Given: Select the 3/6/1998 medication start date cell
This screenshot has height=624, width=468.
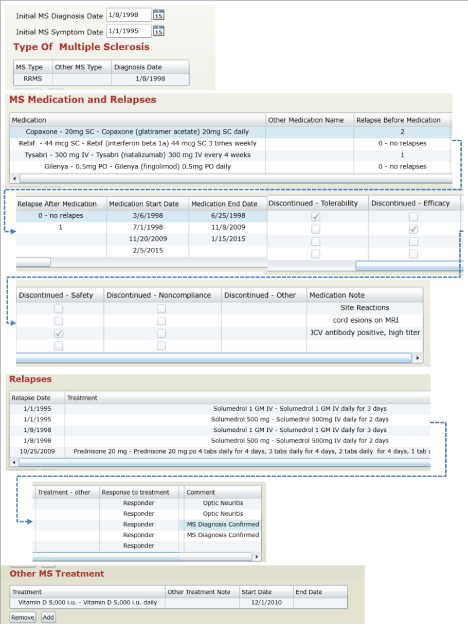Looking at the screenshot, I should pos(148,216).
